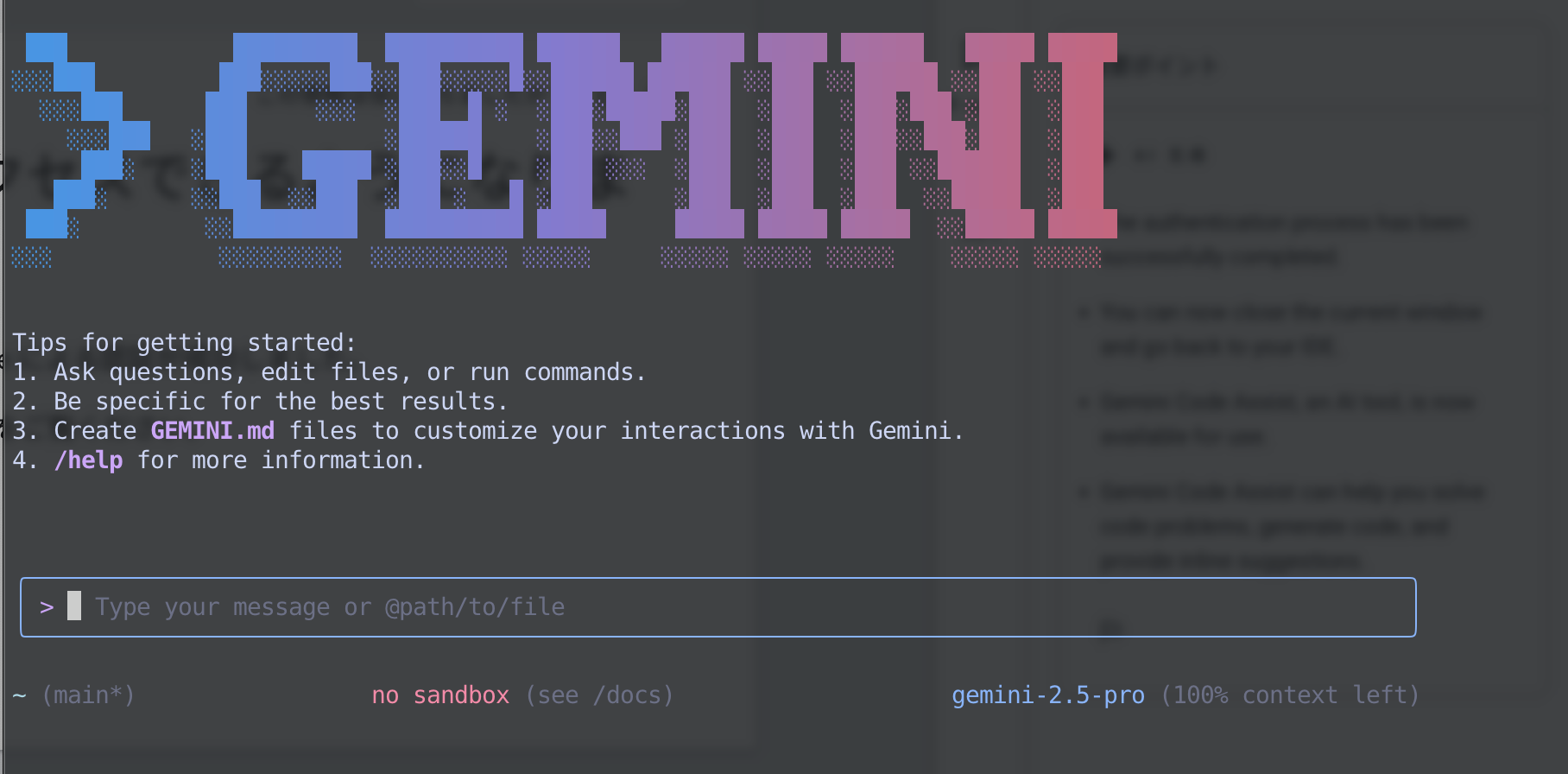The width and height of the screenshot is (1568, 774).
Task: Click the blue chevron in the Gemini logo
Action: pyautogui.click(x=86, y=136)
